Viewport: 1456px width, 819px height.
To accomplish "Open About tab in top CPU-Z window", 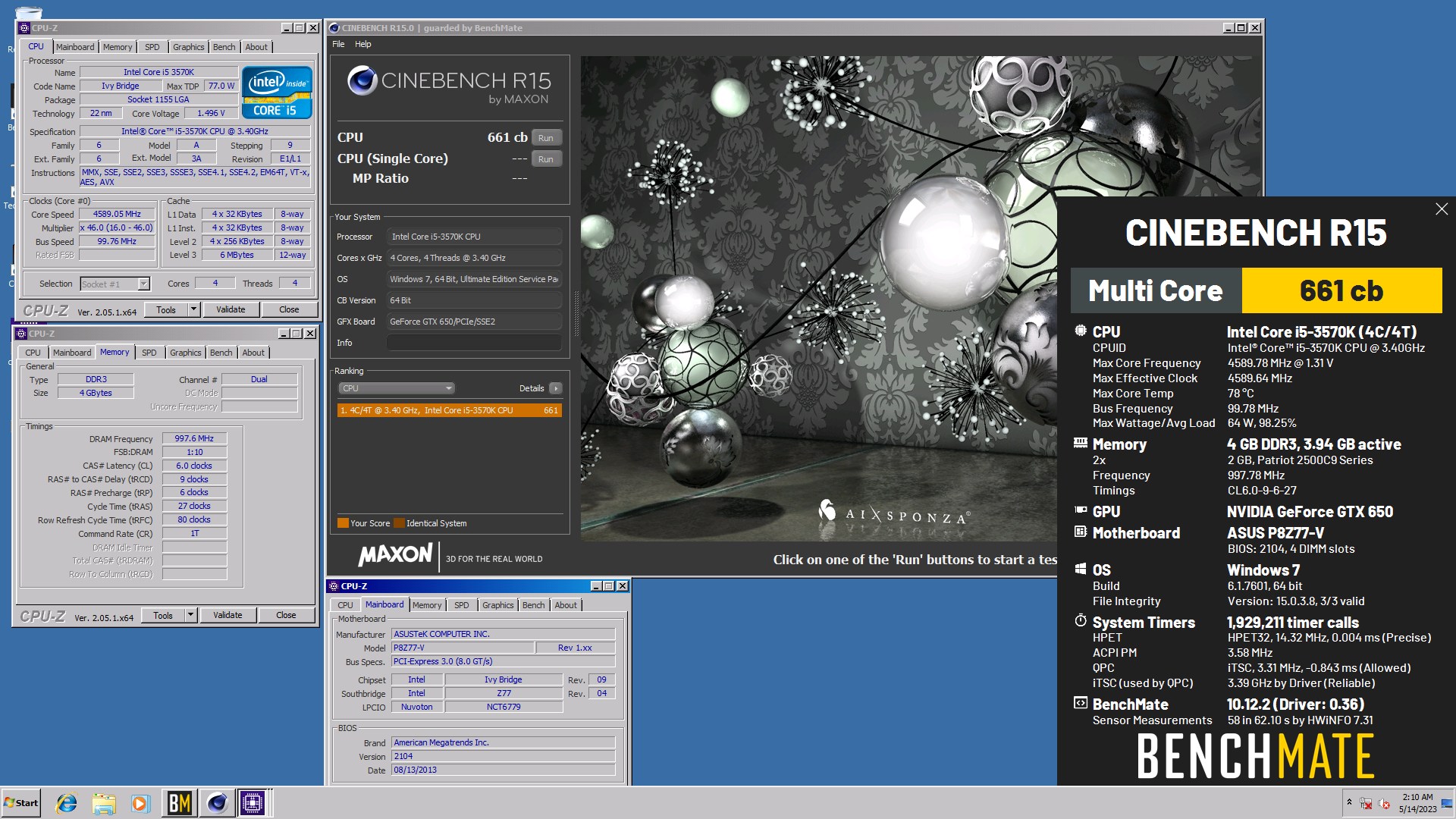I will coord(256,47).
